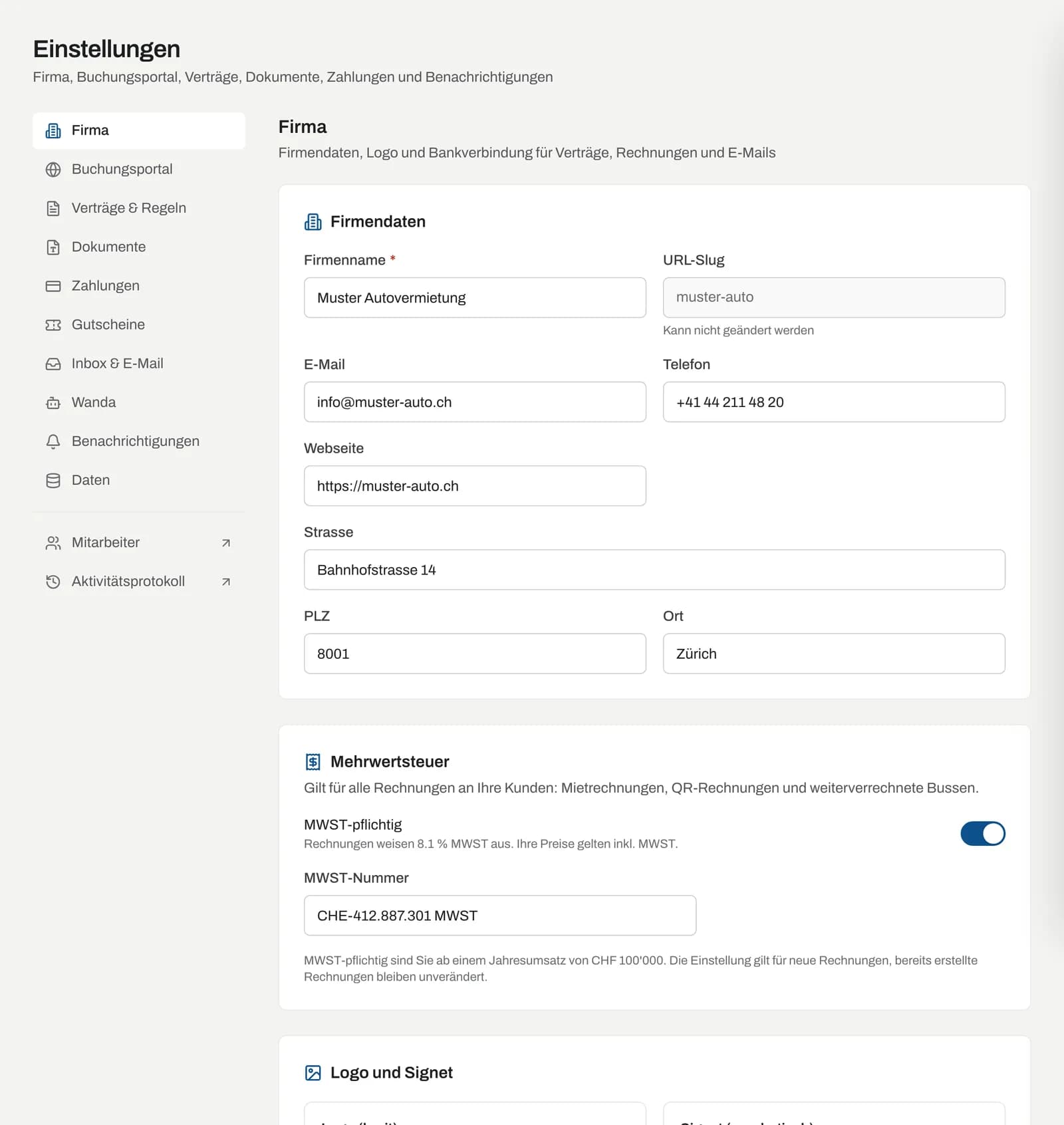Click the Firmendaten card building icon
Image resolution: width=1064 pixels, height=1125 pixels.
pyautogui.click(x=313, y=222)
